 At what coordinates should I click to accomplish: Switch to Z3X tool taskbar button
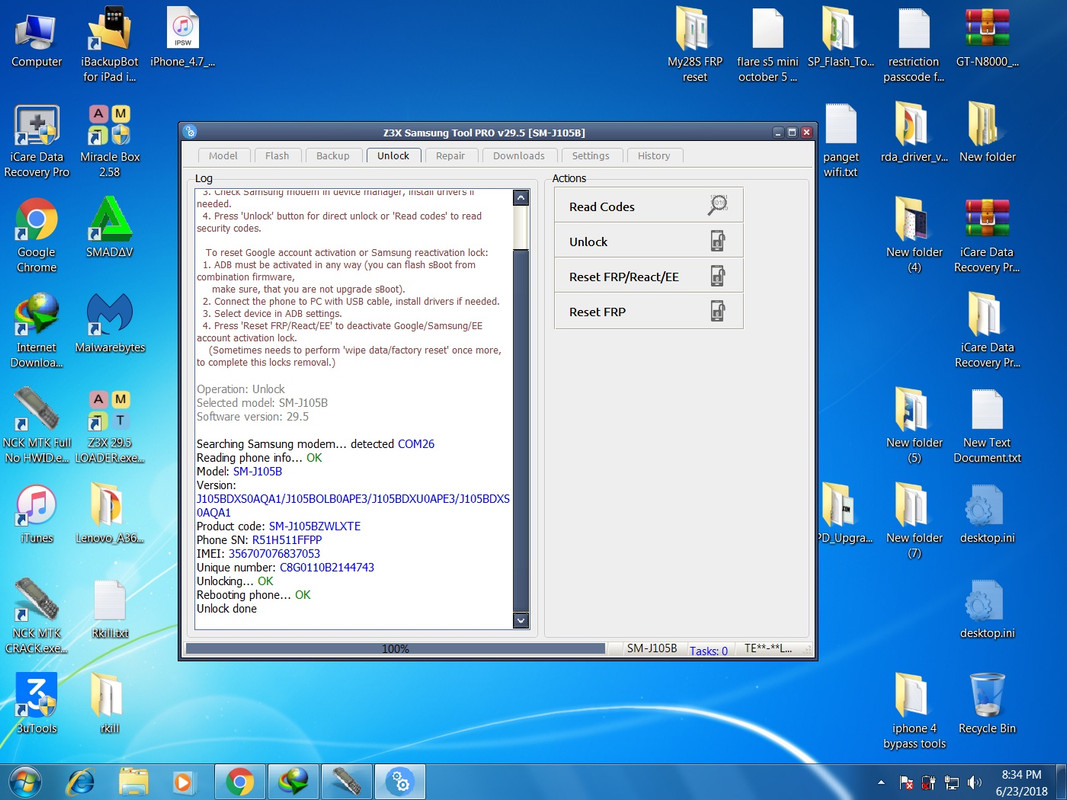click(399, 782)
